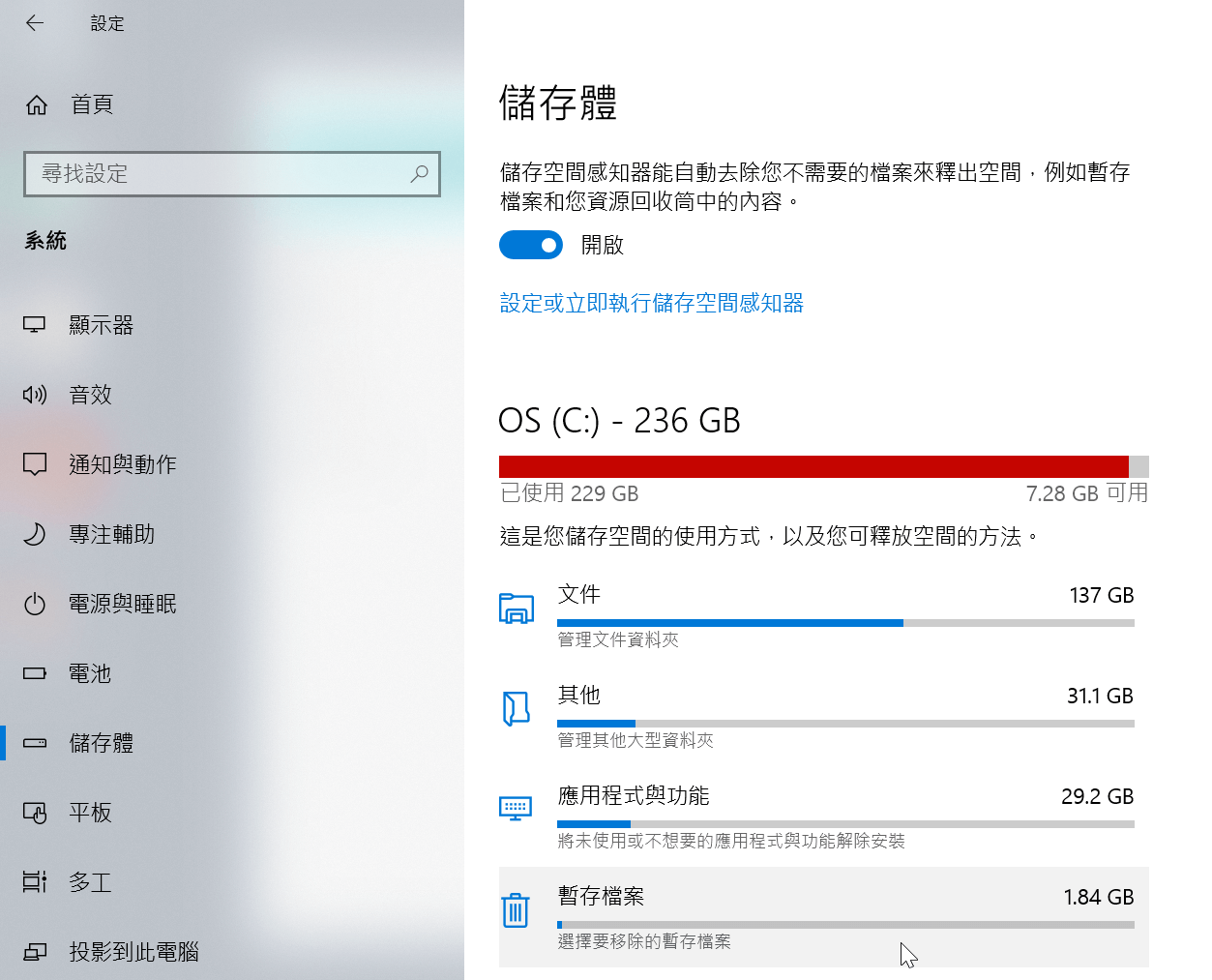This screenshot has height=980, width=1212.
Task: Click the 尋找設定 search field
Action: [x=232, y=174]
